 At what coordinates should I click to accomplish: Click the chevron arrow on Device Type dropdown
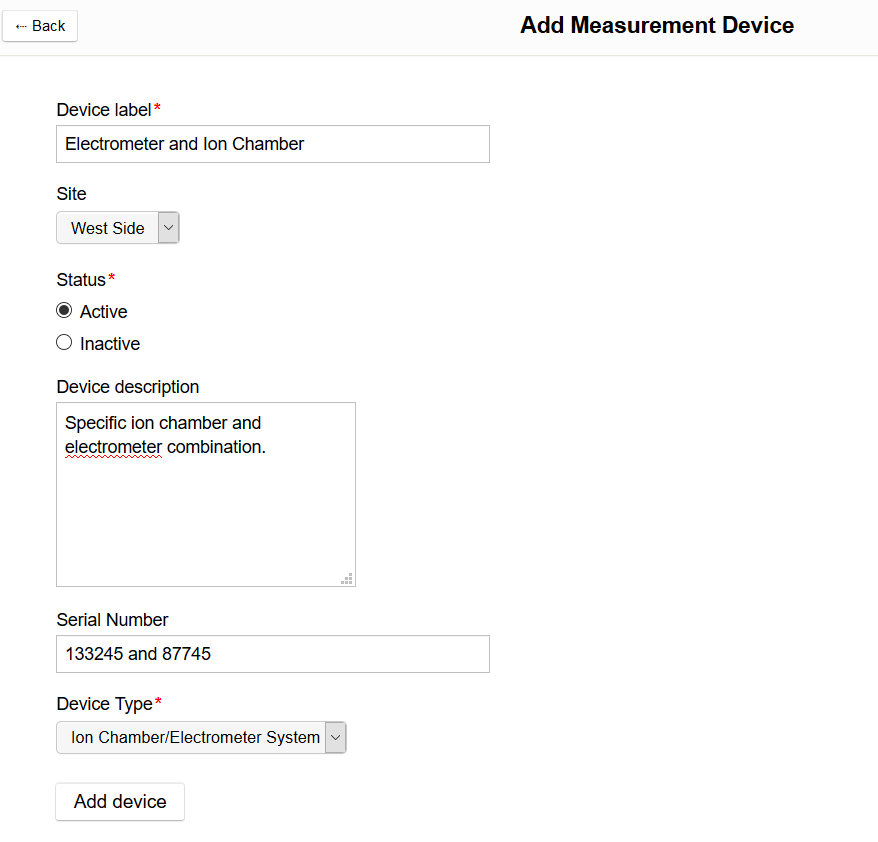(335, 737)
